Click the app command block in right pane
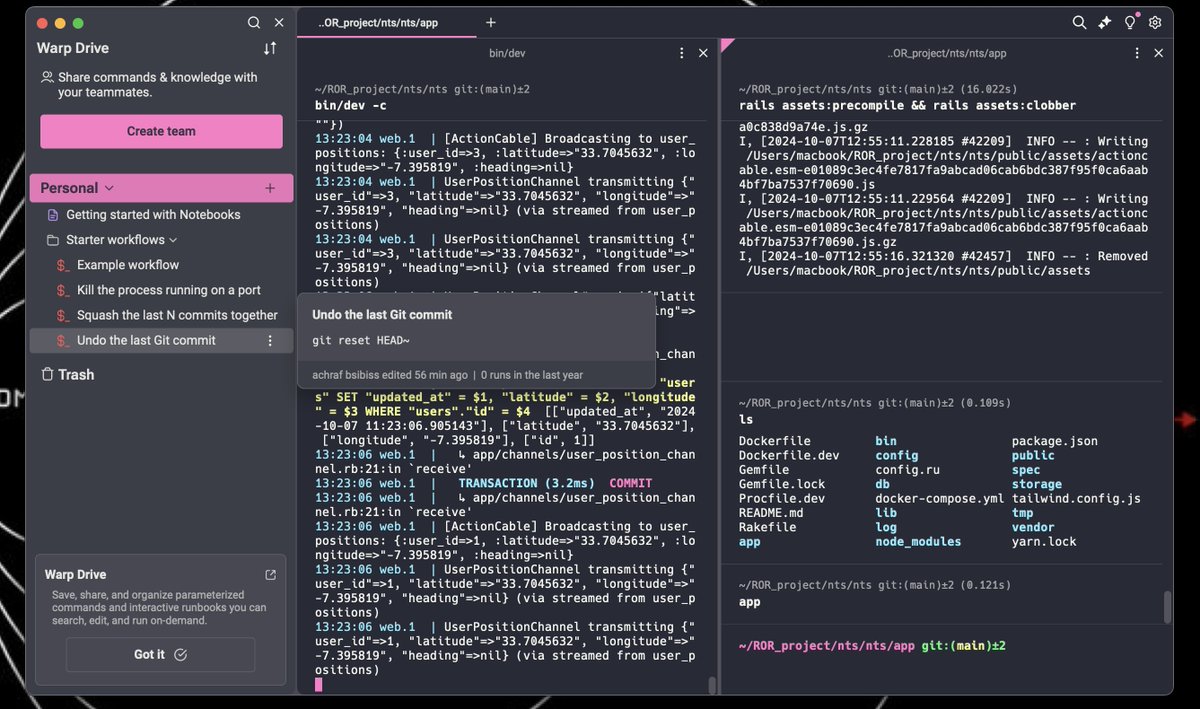Image resolution: width=1200 pixels, height=709 pixels. point(750,602)
